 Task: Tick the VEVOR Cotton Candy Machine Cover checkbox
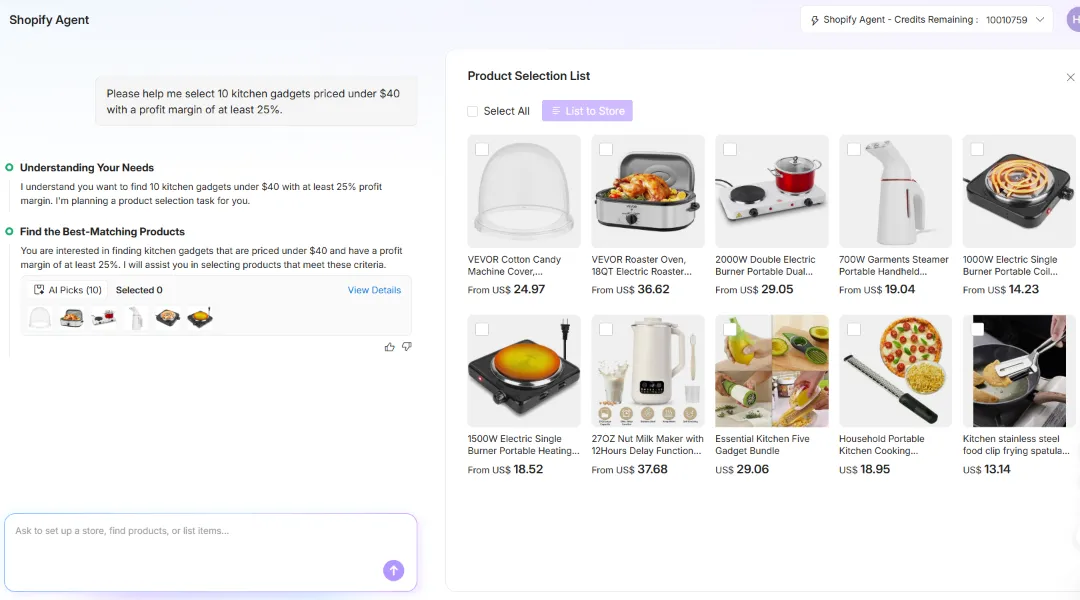pos(482,149)
